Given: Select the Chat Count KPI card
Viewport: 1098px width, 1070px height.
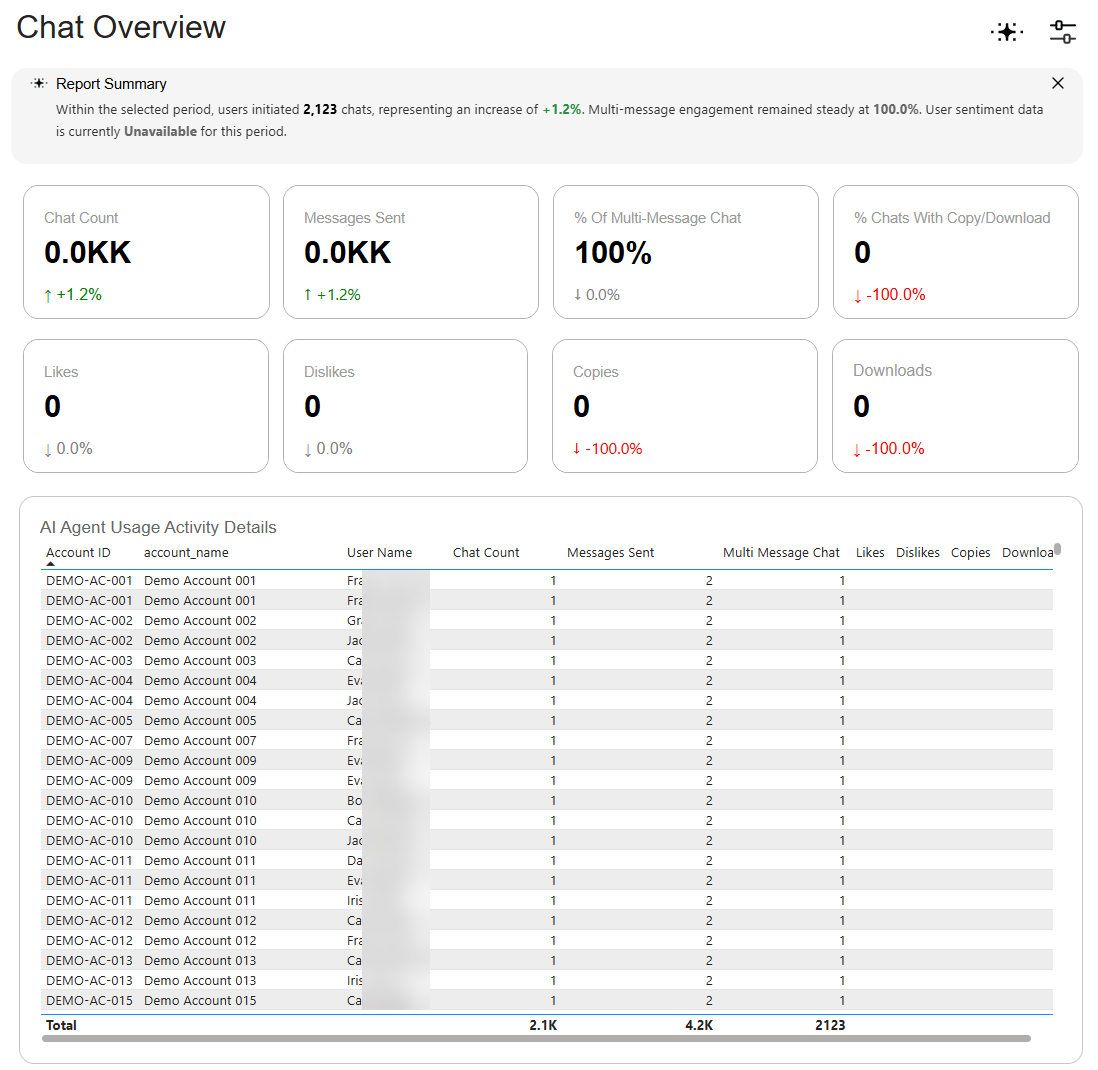Looking at the screenshot, I should [x=146, y=252].
